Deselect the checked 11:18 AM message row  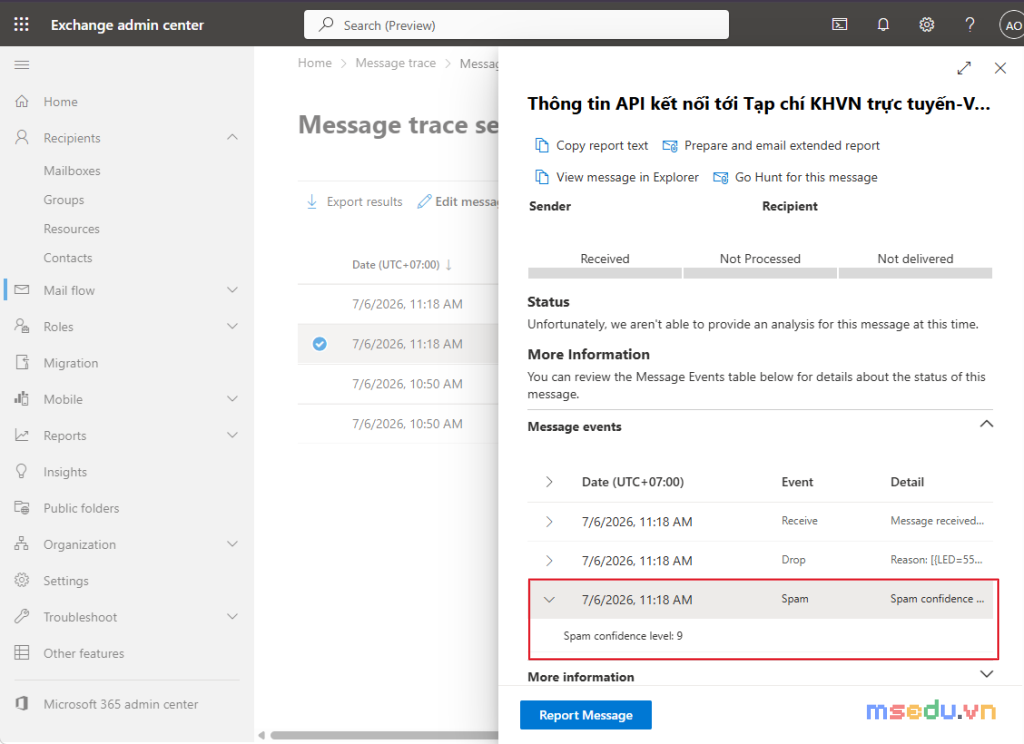(x=319, y=344)
